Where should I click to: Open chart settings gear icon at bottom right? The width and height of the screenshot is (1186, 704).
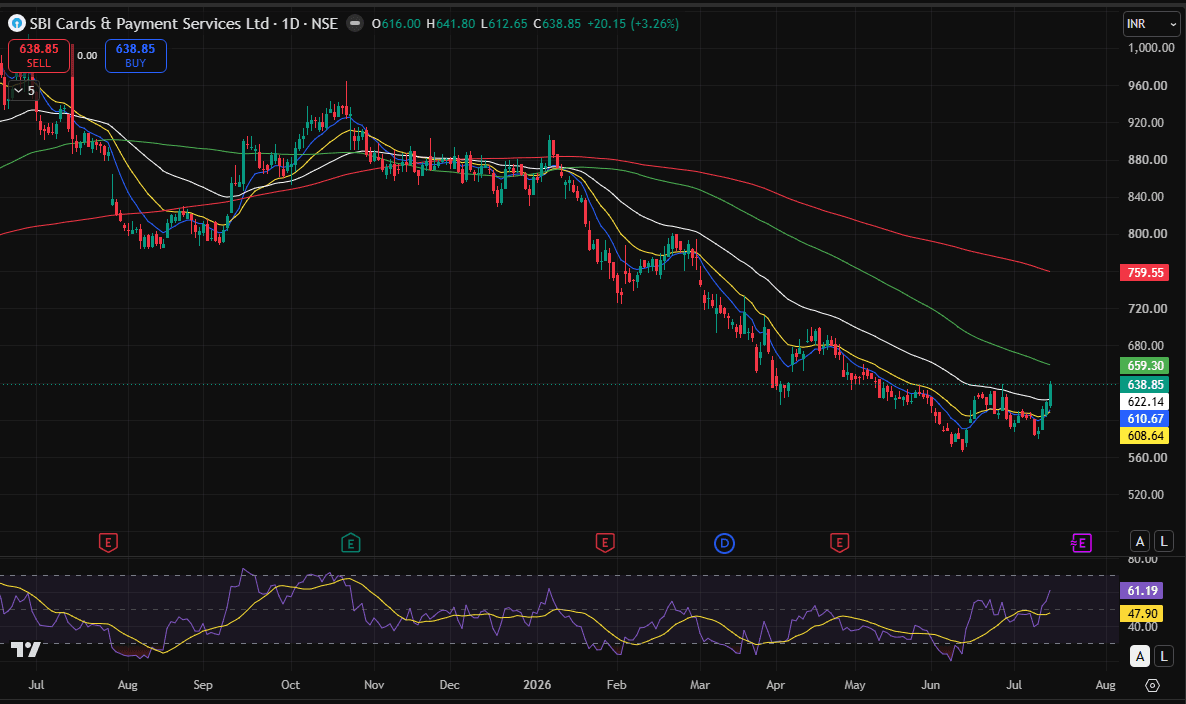coord(1152,685)
